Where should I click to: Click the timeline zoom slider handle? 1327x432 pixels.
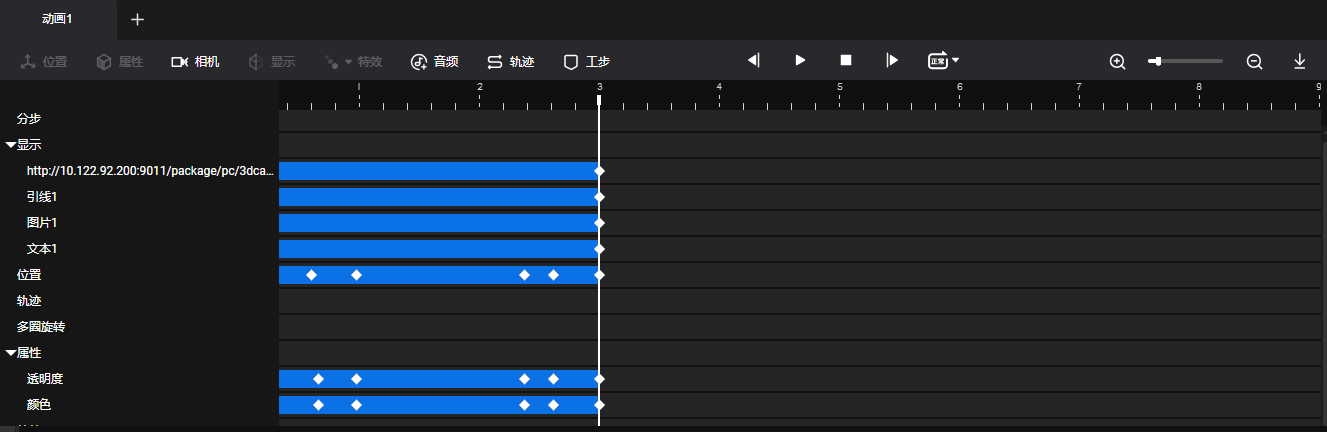[x=1157, y=61]
